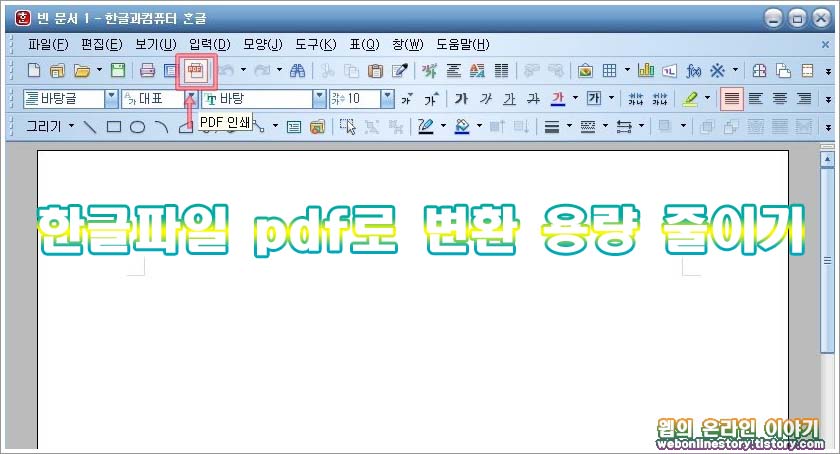The height and width of the screenshot is (454, 840).
Task: Select the ellipse drawing tool
Action: 138,127
